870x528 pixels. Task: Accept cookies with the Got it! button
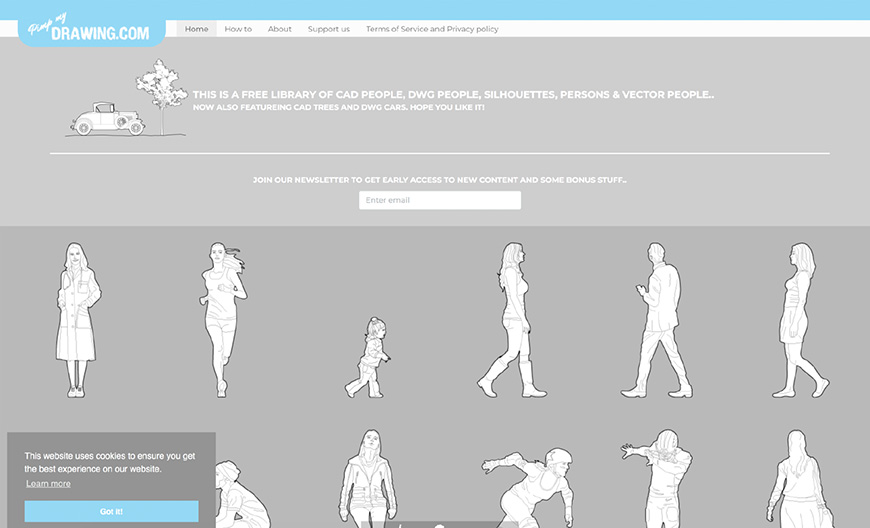coord(111,511)
